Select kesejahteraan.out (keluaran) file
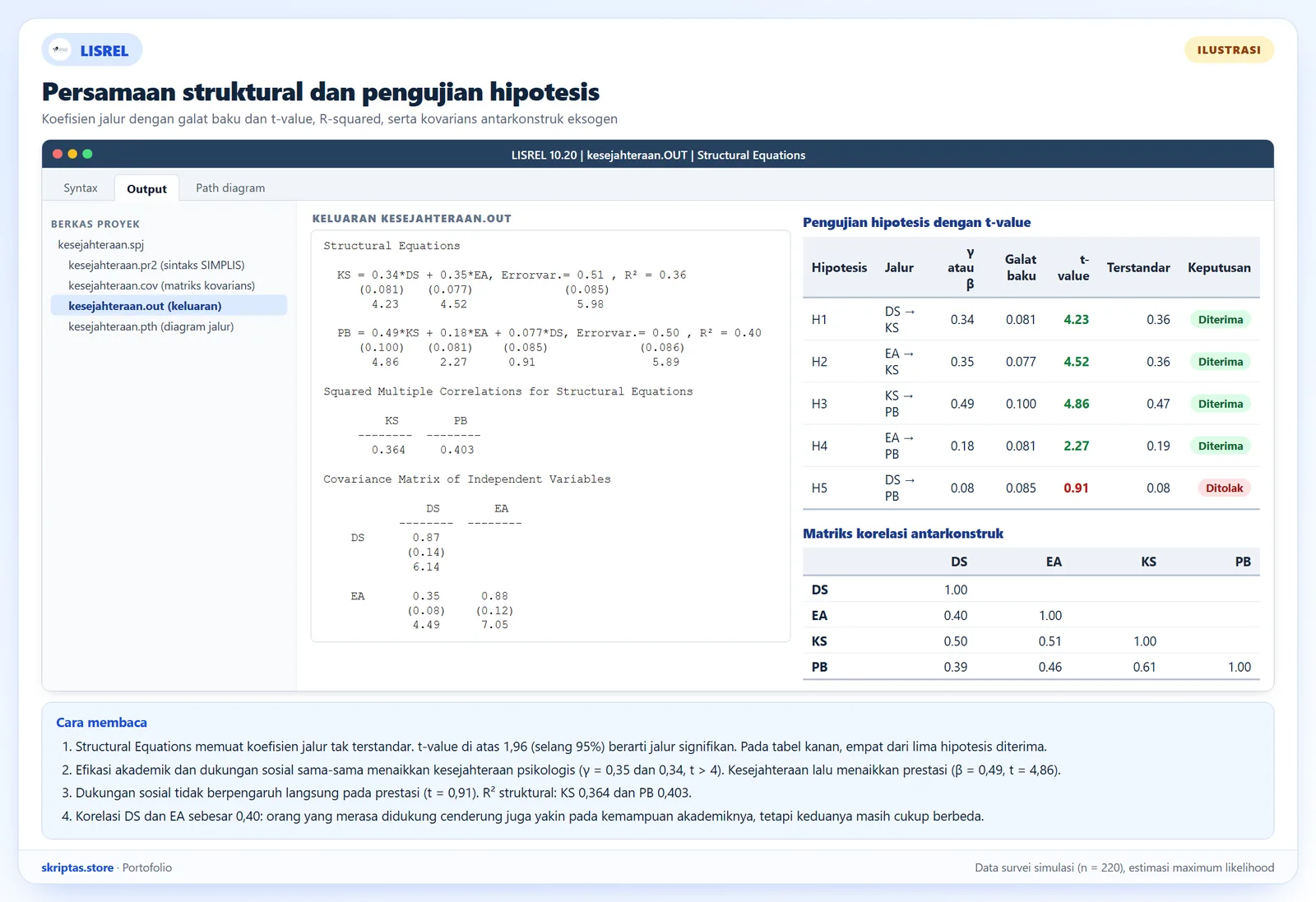1316x902 pixels. click(169, 306)
